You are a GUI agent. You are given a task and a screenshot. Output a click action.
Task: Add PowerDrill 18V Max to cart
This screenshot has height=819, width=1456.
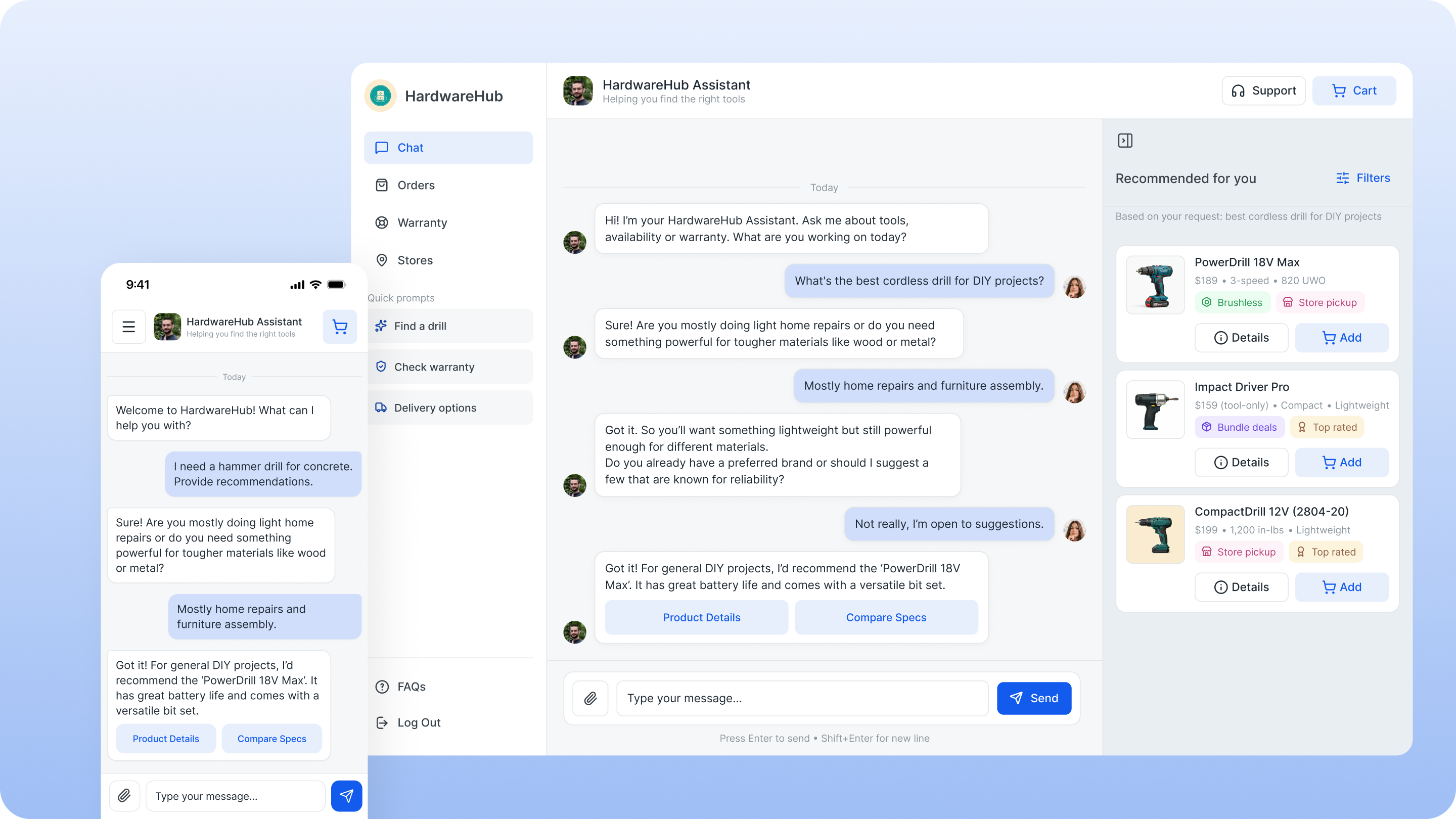point(1341,337)
